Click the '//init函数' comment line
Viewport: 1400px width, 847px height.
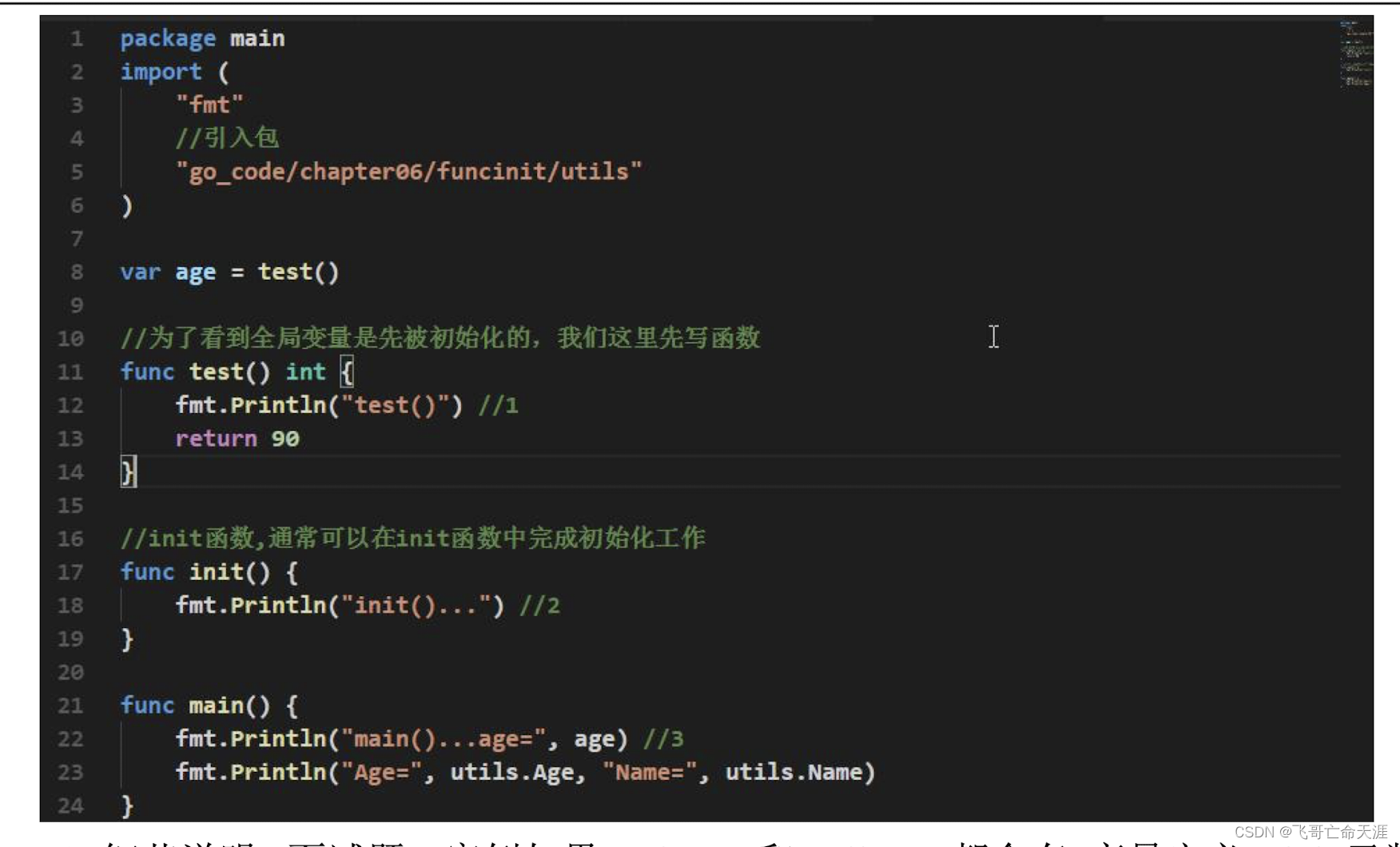point(412,539)
